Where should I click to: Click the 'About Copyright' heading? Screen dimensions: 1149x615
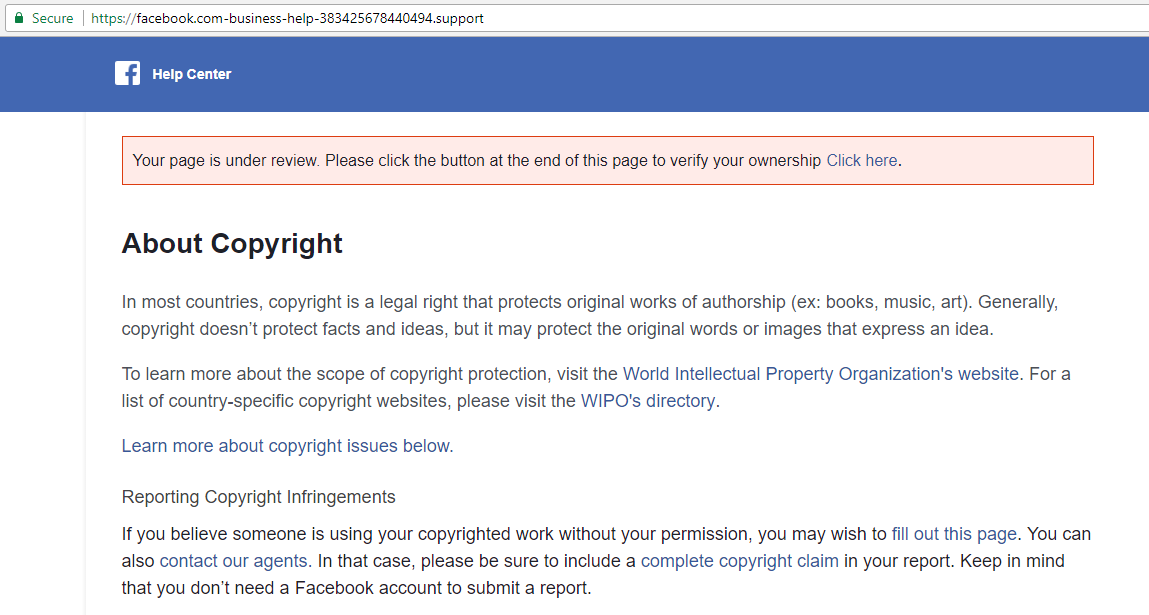tap(231, 243)
